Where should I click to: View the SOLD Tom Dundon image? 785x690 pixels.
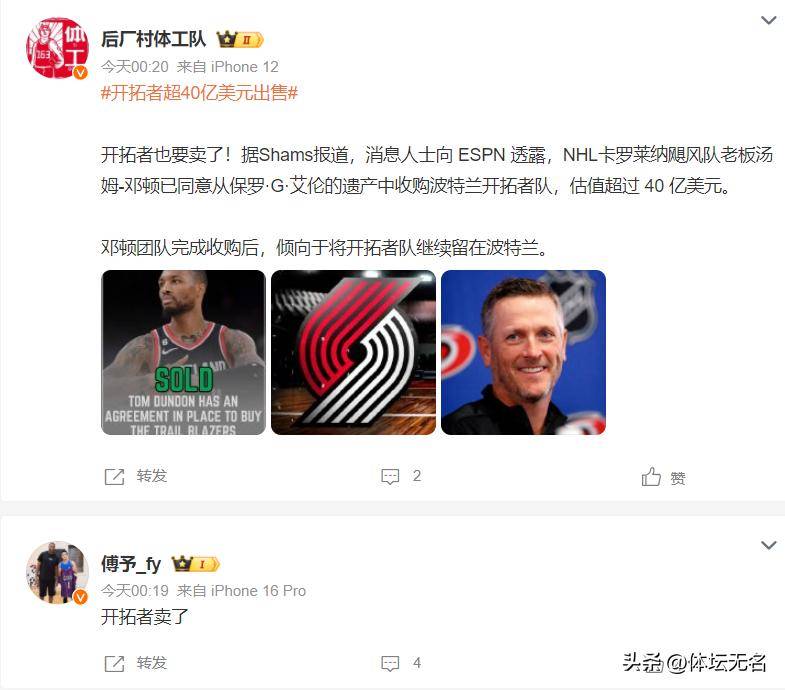(183, 352)
